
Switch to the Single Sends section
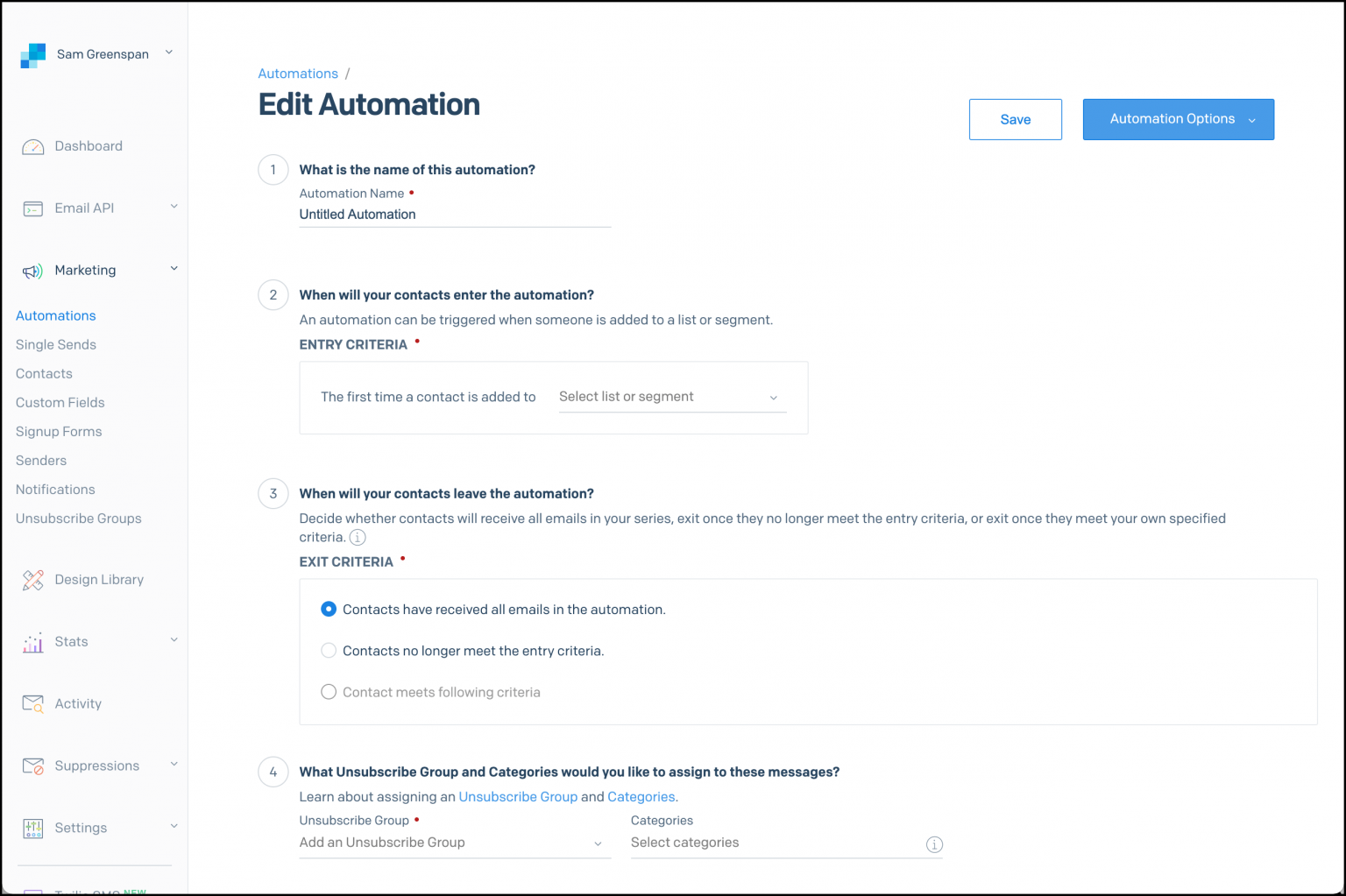(56, 344)
